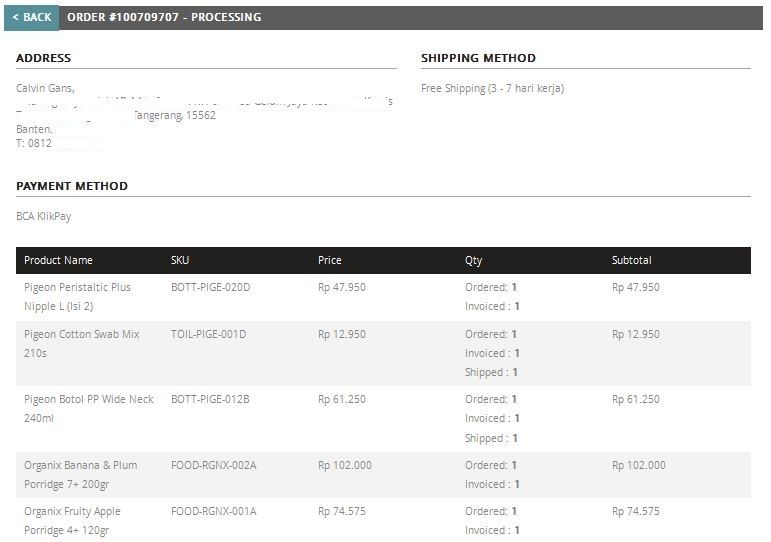Select product 'Pigeon Botol PP Wide Neck 240ml'
Screen dimensions: 771x542
pyautogui.click(x=89, y=409)
